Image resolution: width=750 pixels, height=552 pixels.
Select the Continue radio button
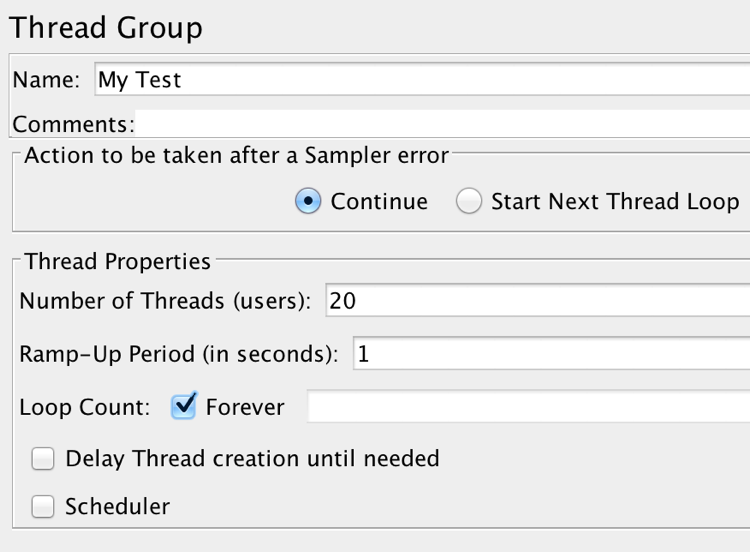coord(308,202)
